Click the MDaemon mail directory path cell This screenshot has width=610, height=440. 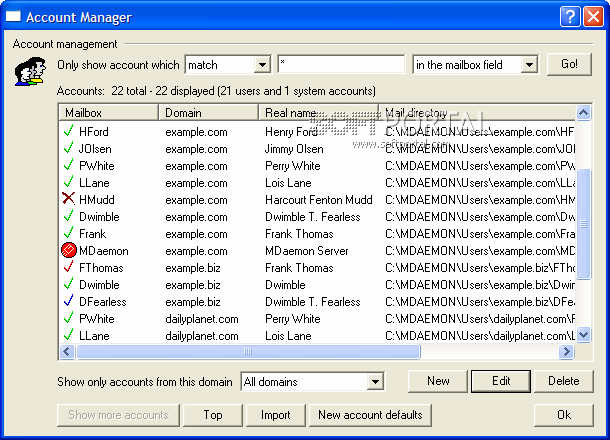480,251
